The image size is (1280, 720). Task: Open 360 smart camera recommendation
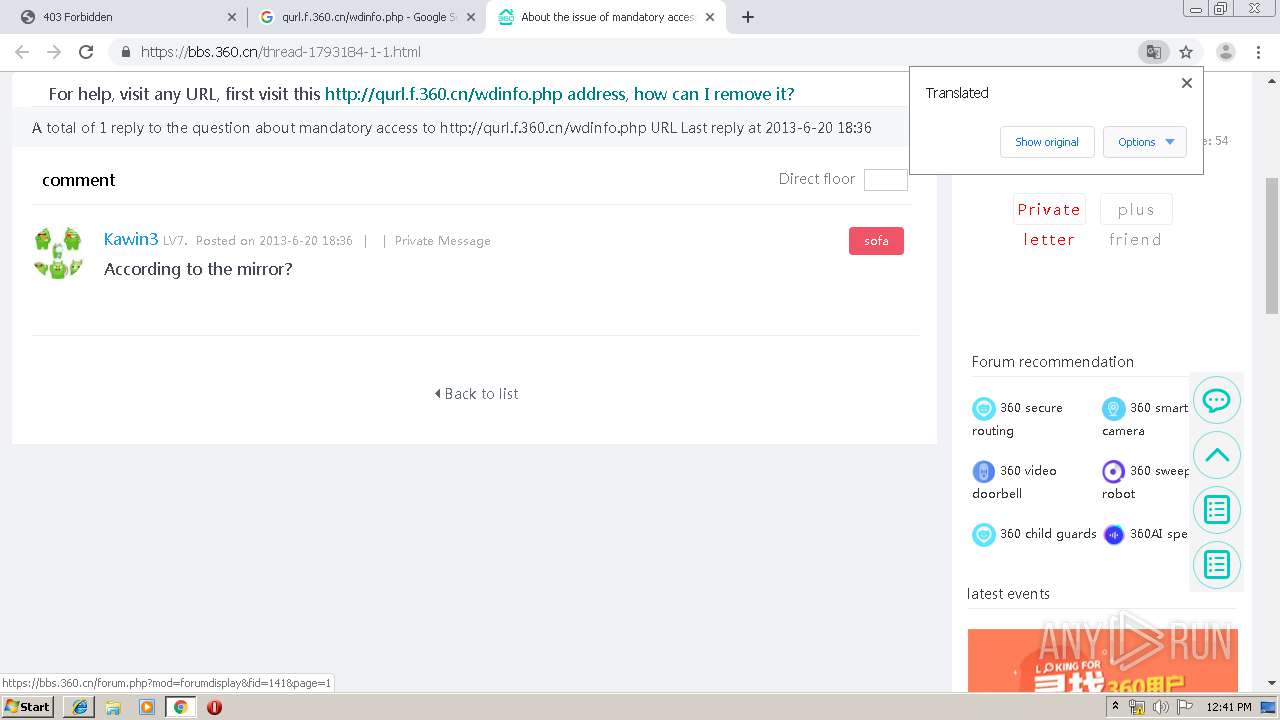(x=1146, y=419)
